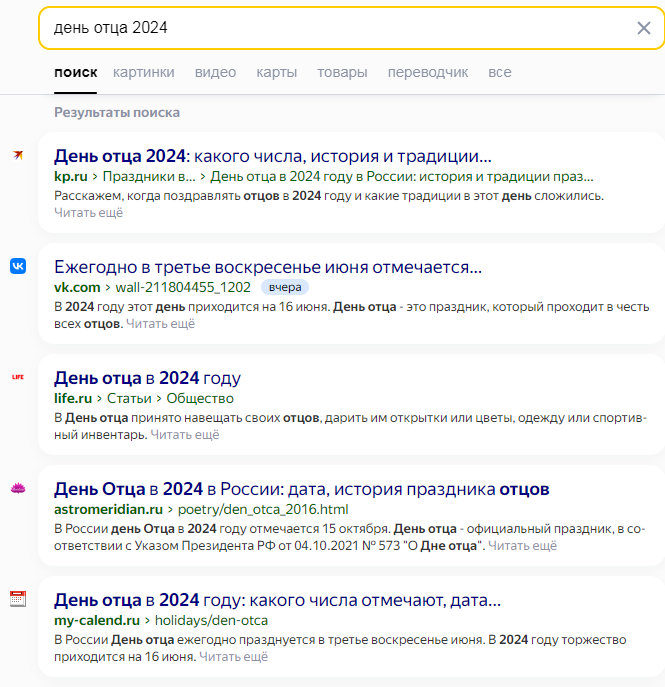Open the life.ru domain link
This screenshot has width=665, height=687.
point(73,398)
